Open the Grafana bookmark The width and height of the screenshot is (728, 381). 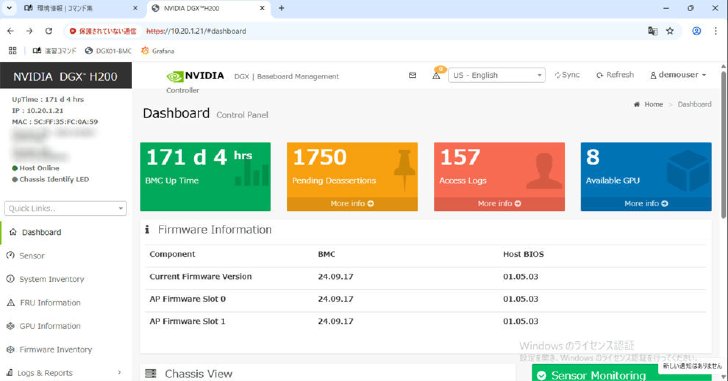[x=158, y=51]
